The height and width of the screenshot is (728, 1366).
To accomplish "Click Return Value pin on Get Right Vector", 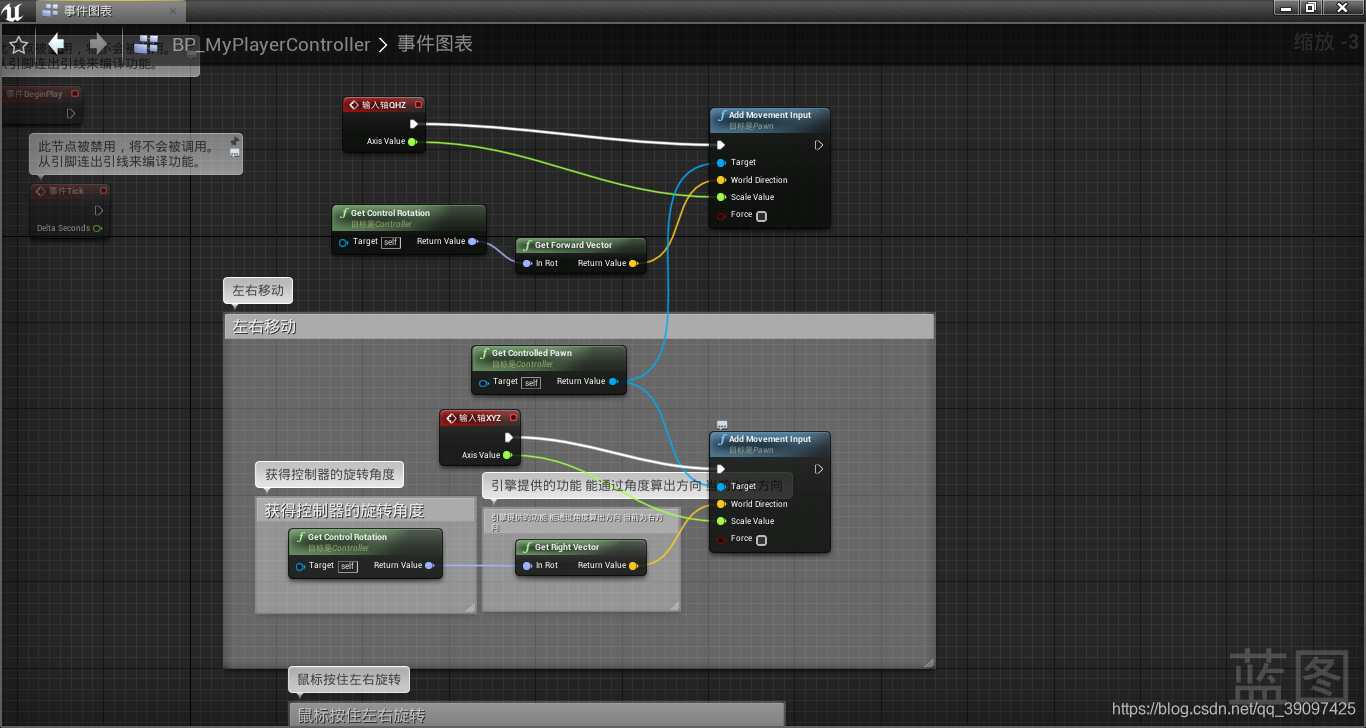I will click(x=635, y=565).
